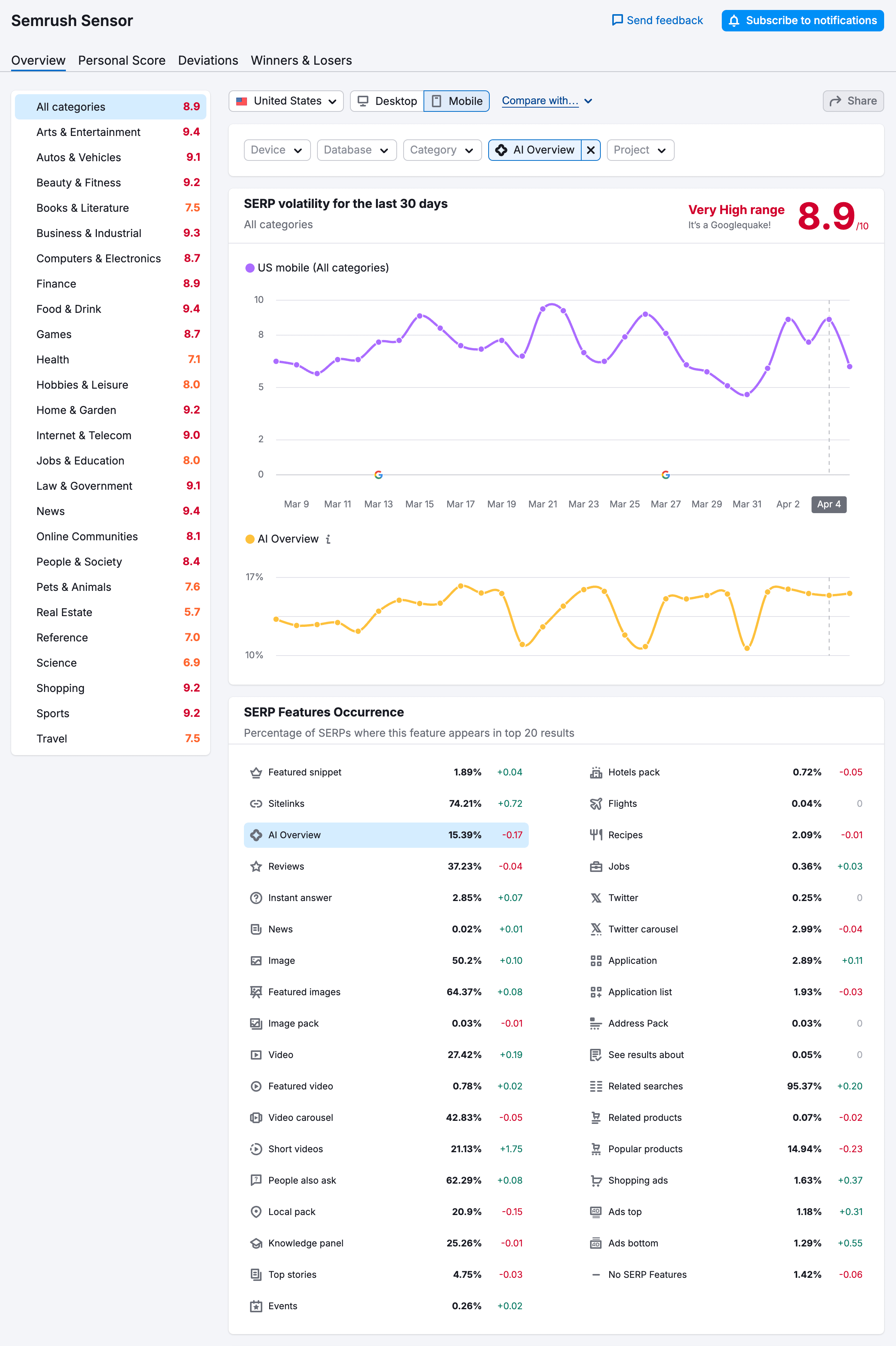This screenshot has height=1346, width=896.
Task: Click the Knowledge panel graduation icon
Action: pyautogui.click(x=256, y=1244)
